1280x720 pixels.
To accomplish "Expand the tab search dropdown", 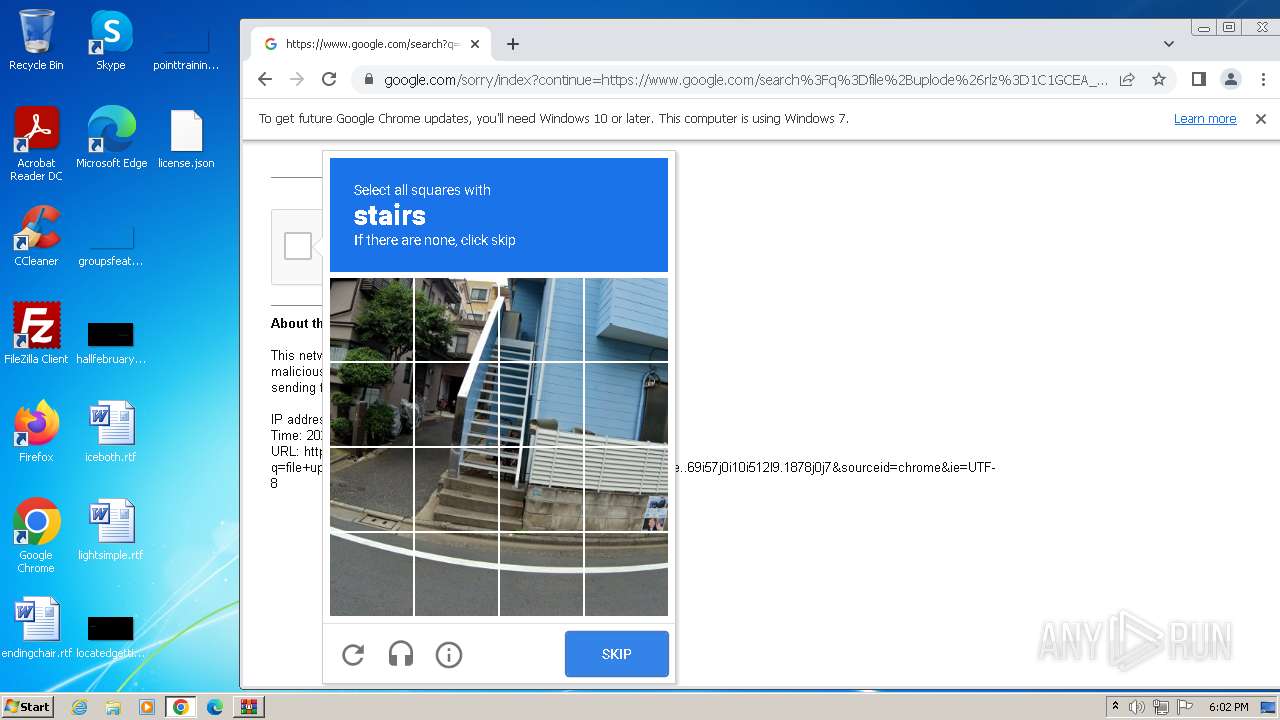I will click(x=1169, y=44).
